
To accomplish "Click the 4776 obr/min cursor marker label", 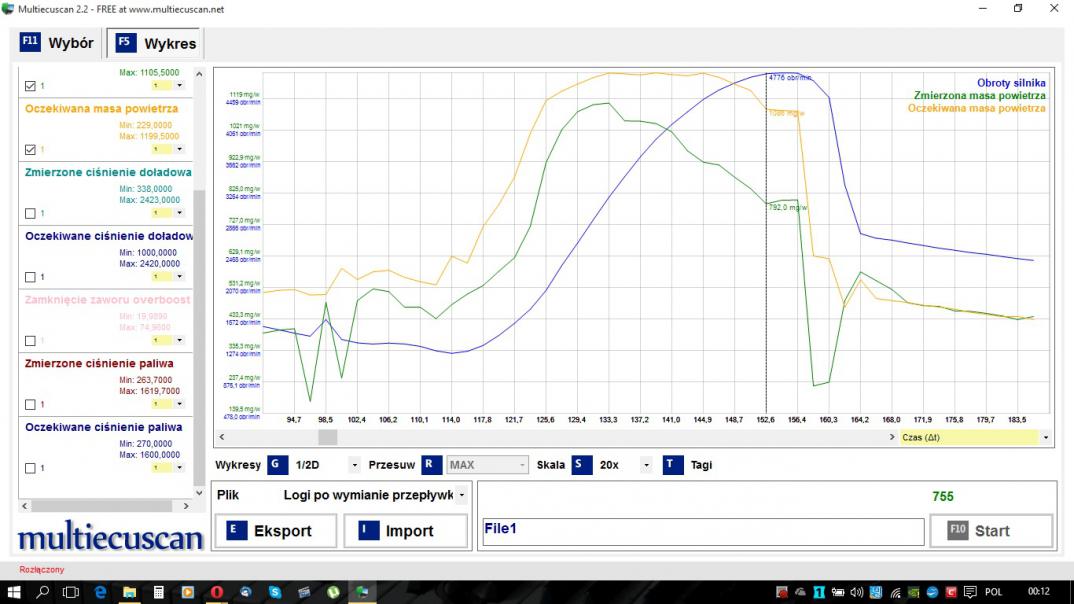I will coord(790,77).
